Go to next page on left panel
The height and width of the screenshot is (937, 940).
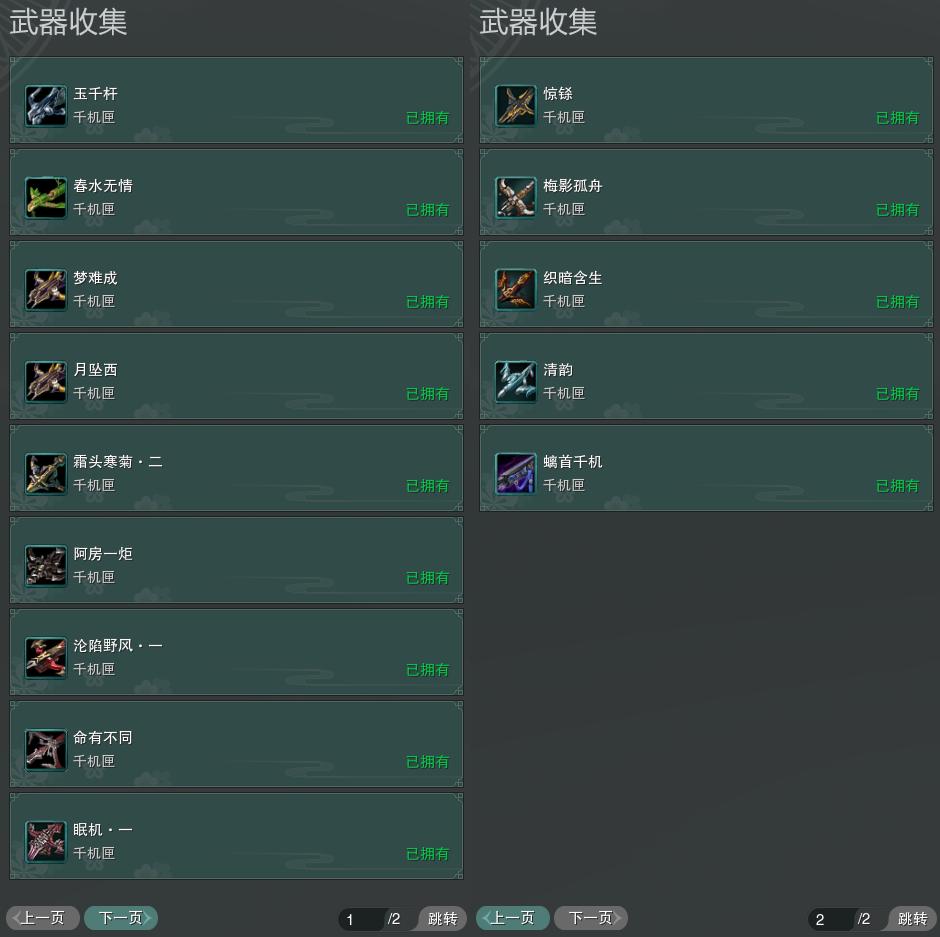pyautogui.click(x=121, y=918)
